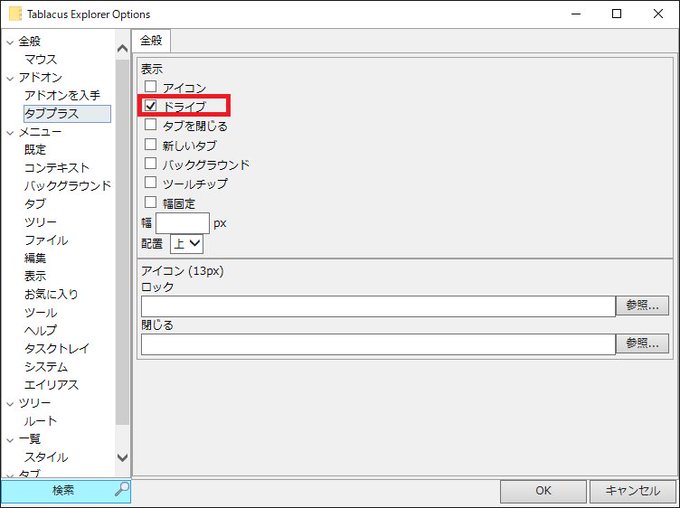The image size is (680, 508).
Task: Select タブプラス in the tree
Action: pos(67,114)
